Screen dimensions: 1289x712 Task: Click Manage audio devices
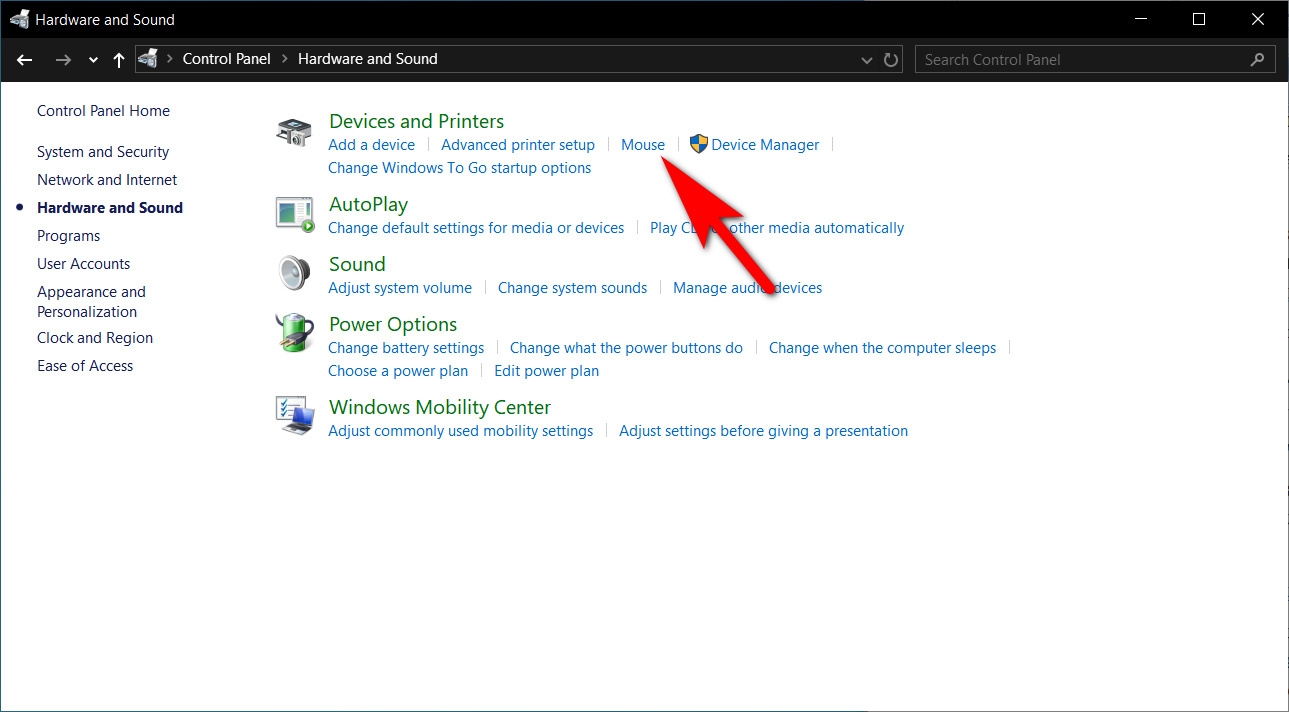click(747, 288)
